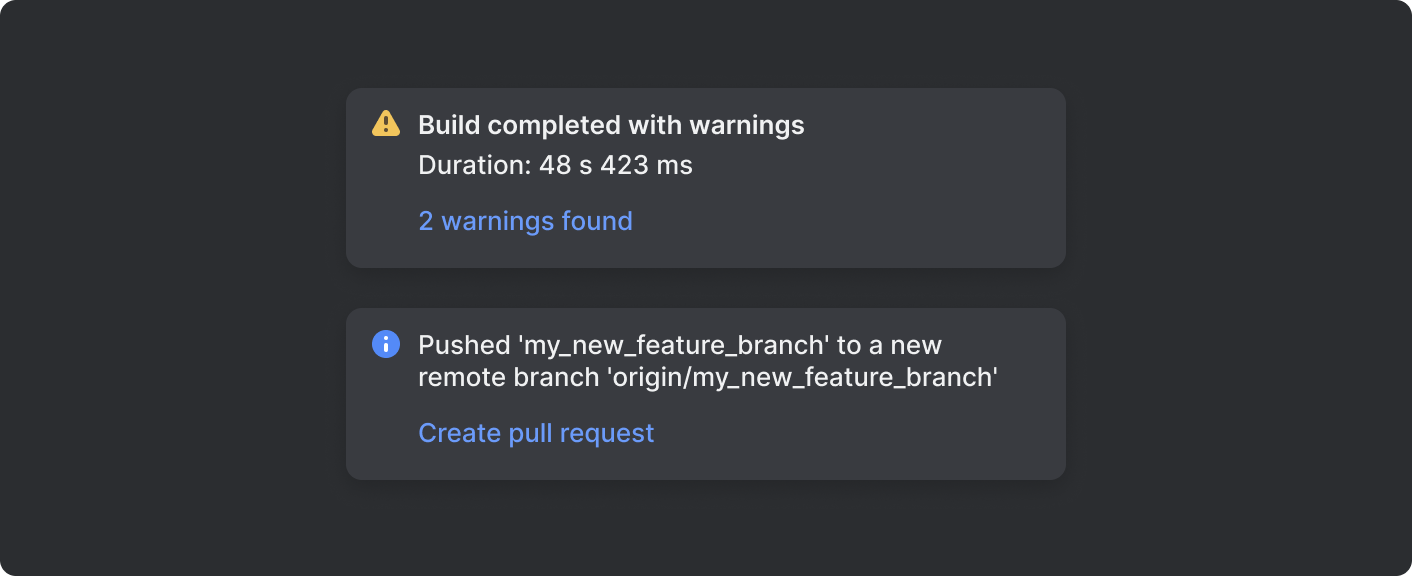The image size is (1412, 576).
Task: Click the alert symbol in the warnings toast
Action: pos(385,123)
